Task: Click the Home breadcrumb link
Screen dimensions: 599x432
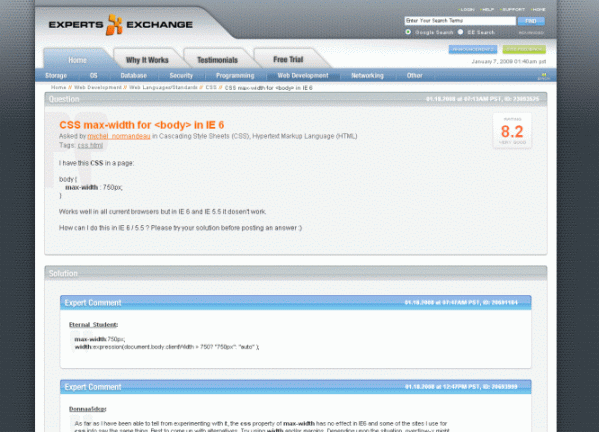Action: (x=58, y=87)
